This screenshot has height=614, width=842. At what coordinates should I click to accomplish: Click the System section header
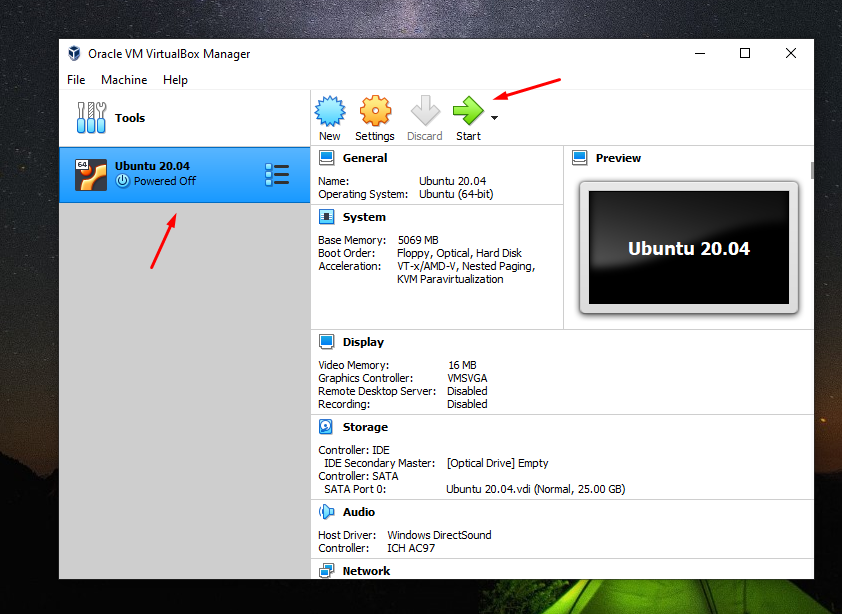coord(364,217)
